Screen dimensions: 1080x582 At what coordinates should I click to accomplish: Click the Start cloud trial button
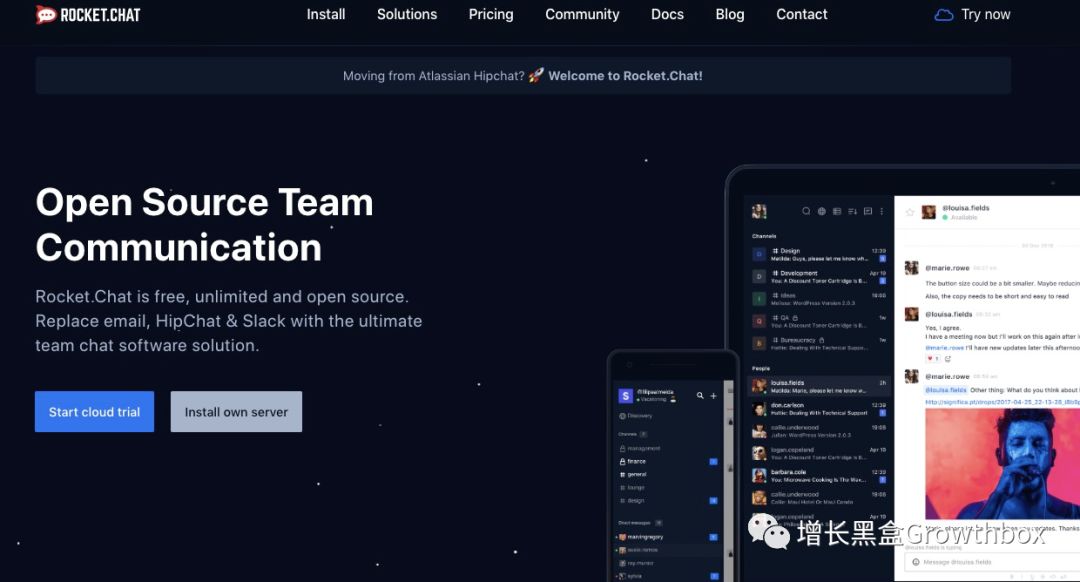(95, 412)
